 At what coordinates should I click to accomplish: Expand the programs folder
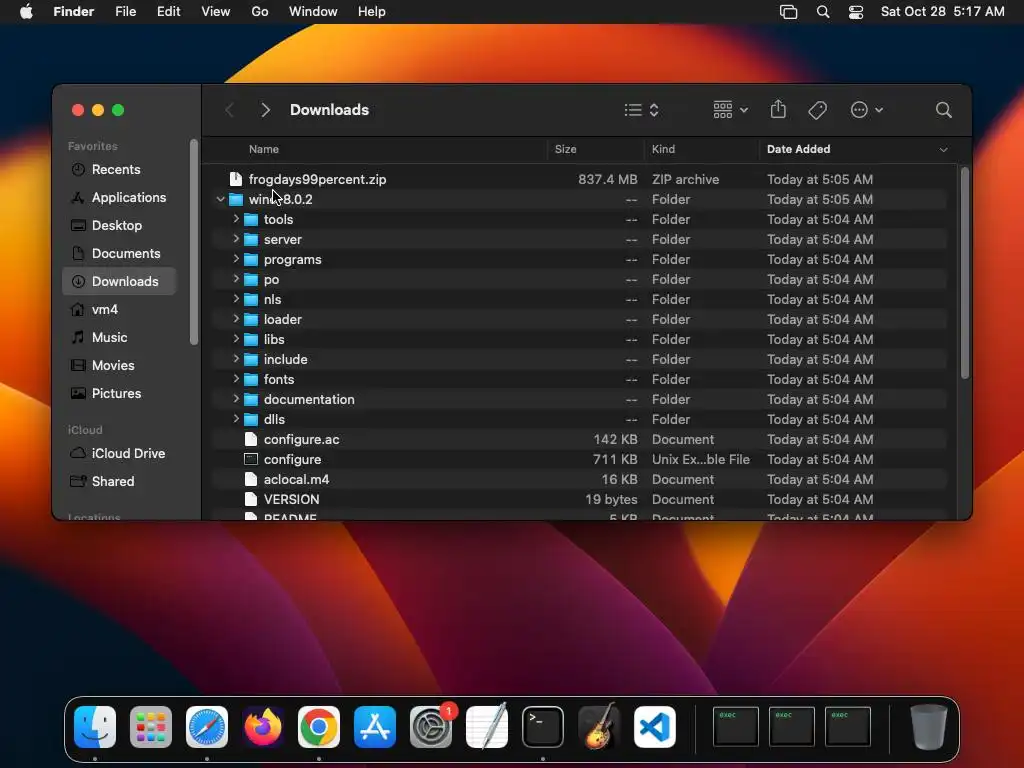click(x=236, y=259)
